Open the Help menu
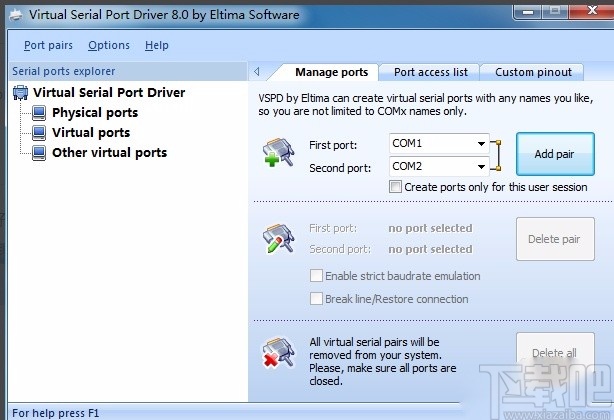Screen dimensions: 614x420 click(157, 45)
